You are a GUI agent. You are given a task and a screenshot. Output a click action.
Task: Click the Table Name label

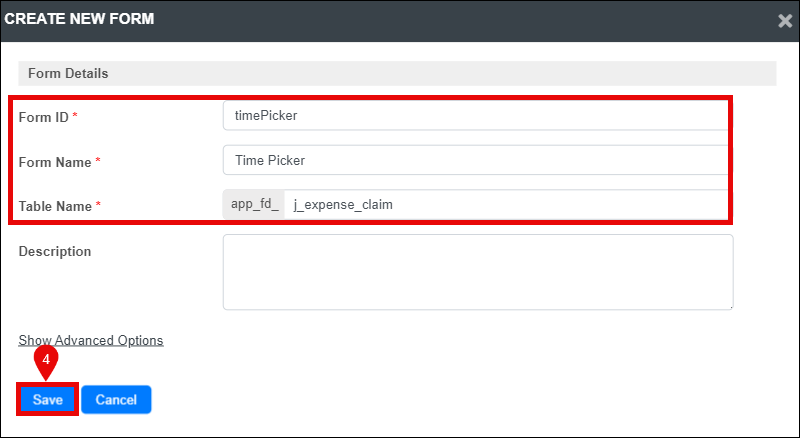pos(55,206)
